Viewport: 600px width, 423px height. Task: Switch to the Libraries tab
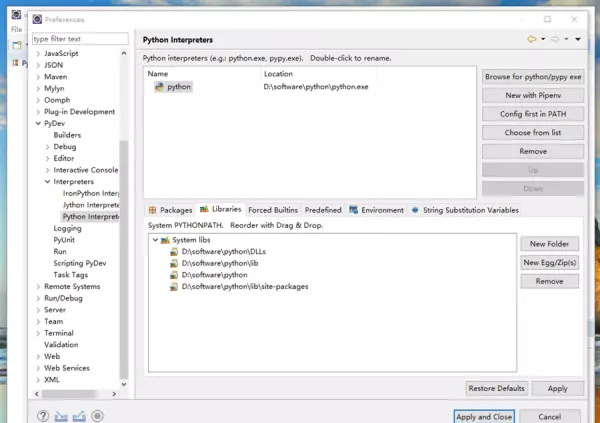[x=220, y=209]
